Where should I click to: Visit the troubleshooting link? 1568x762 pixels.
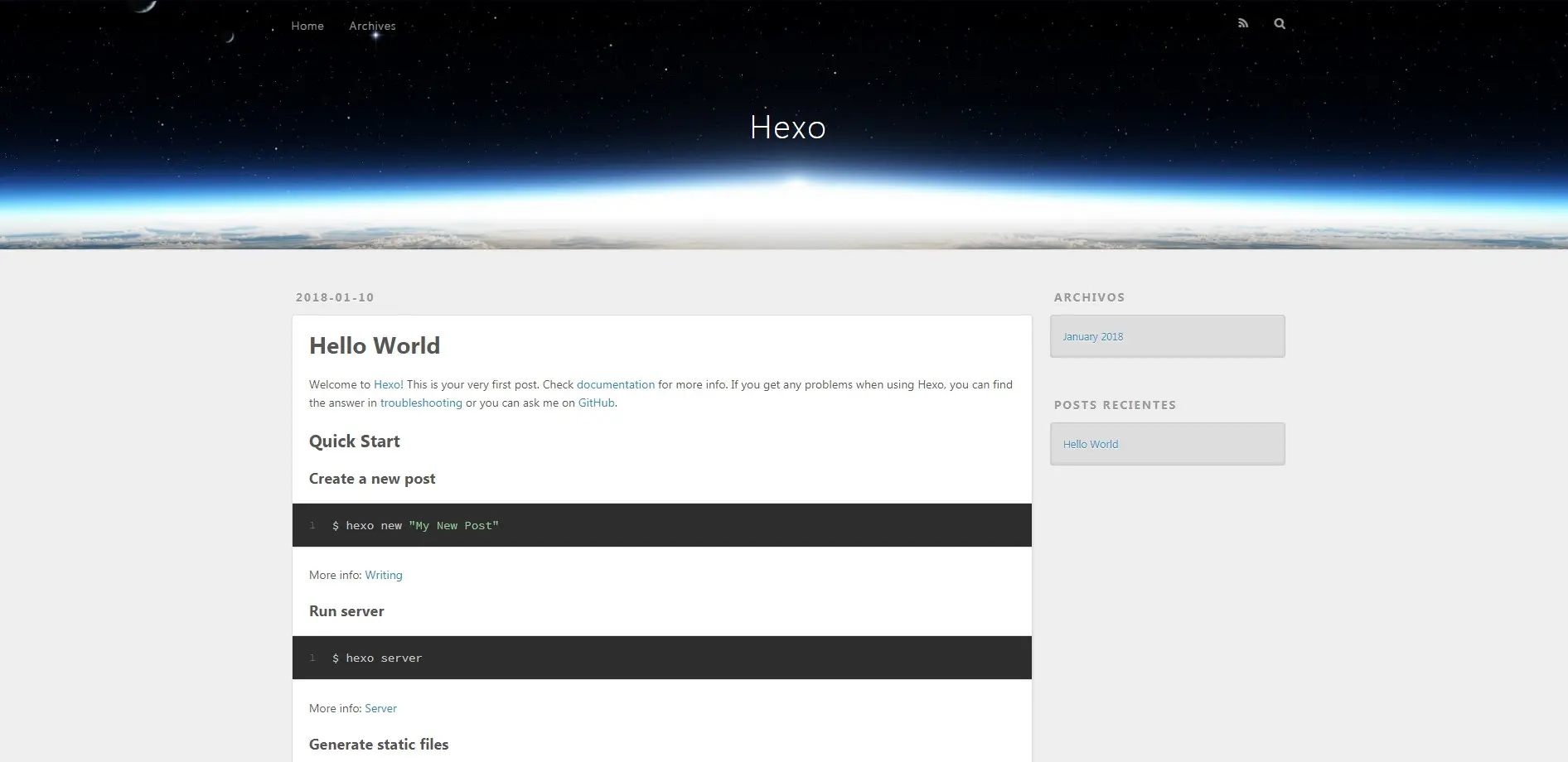pyautogui.click(x=421, y=403)
